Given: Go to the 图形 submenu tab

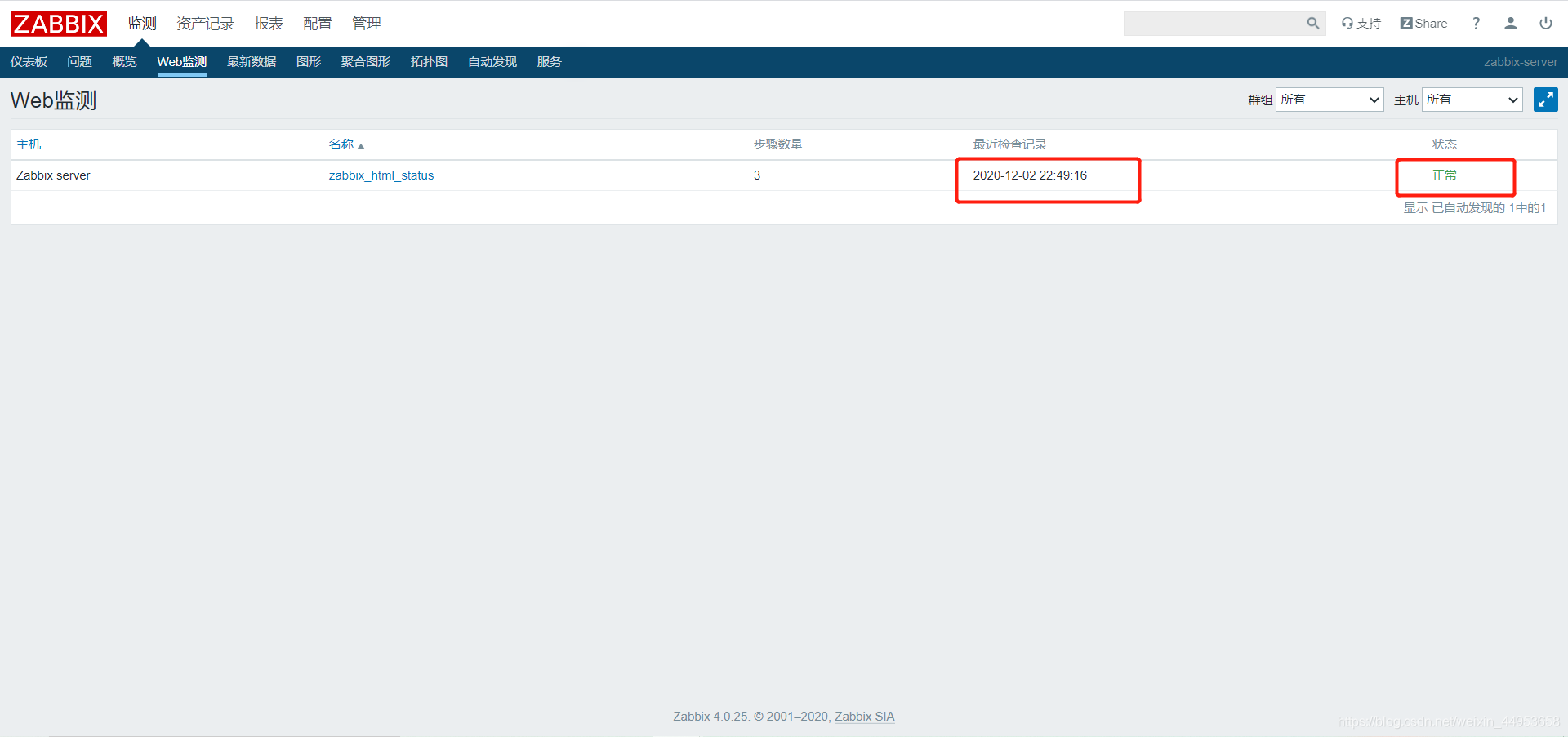Looking at the screenshot, I should pyautogui.click(x=309, y=62).
